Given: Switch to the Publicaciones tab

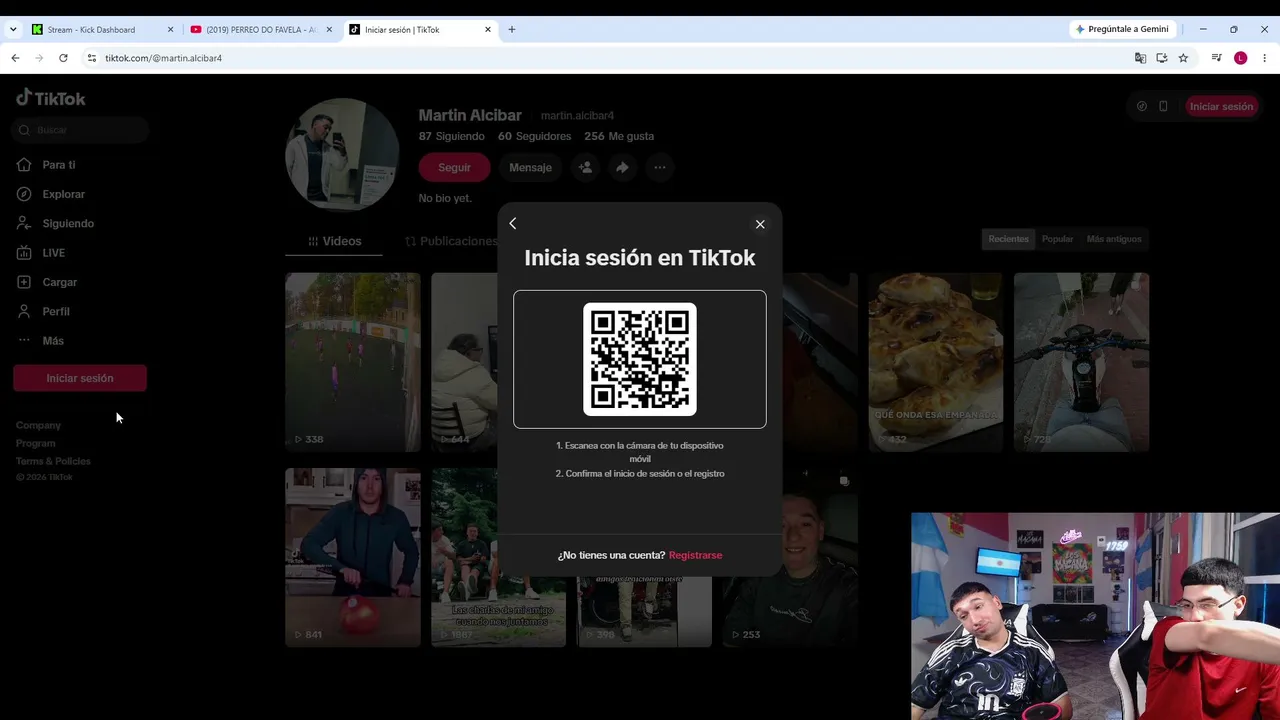Looking at the screenshot, I should [x=450, y=241].
